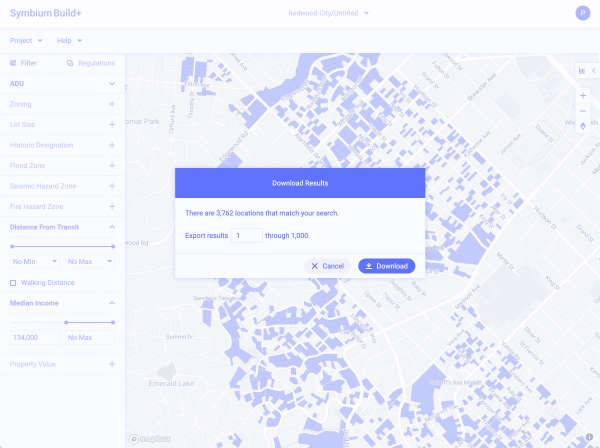This screenshot has height=448, width=600.
Task: Click the Symbium Build+ logo
Action: [x=46, y=13]
